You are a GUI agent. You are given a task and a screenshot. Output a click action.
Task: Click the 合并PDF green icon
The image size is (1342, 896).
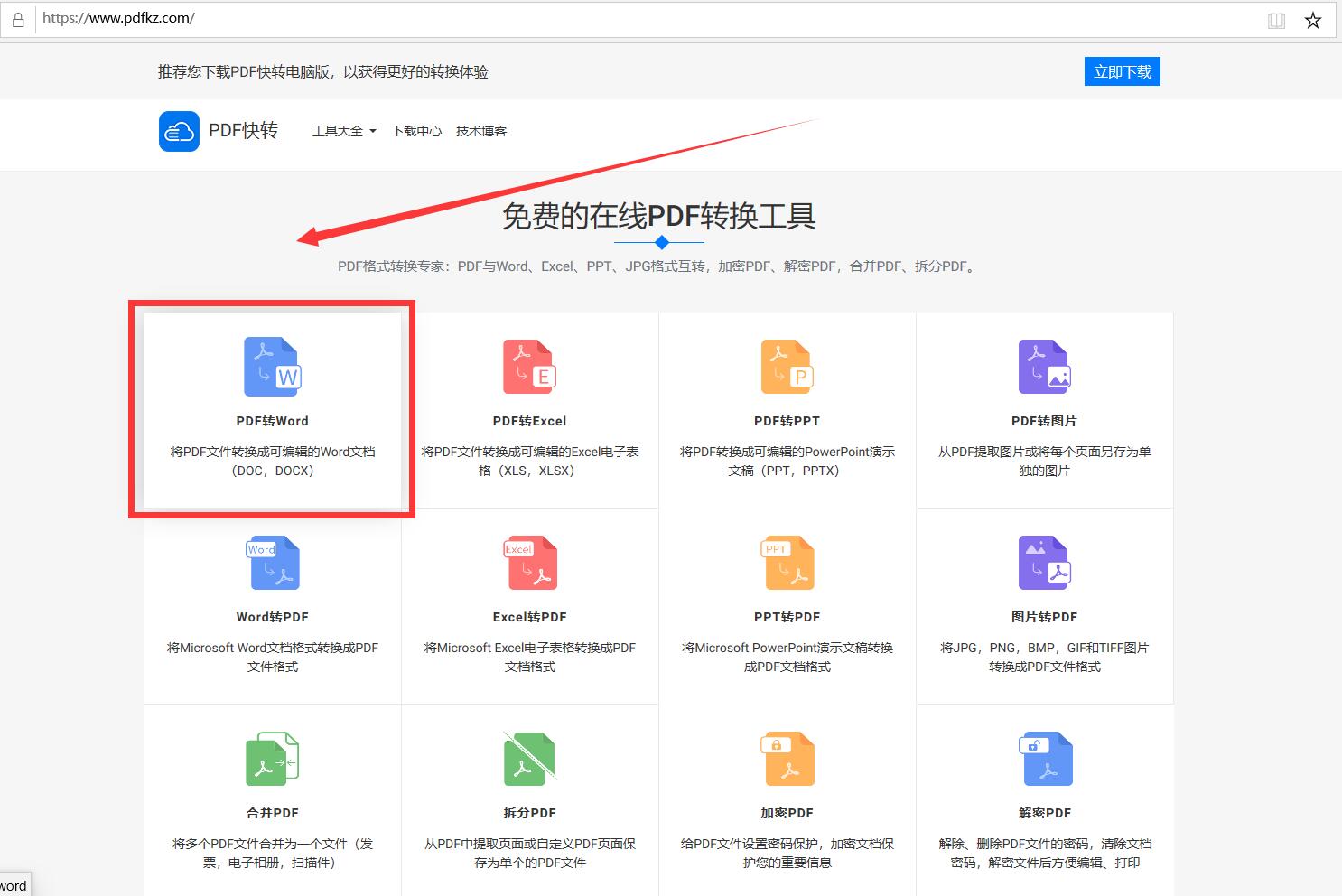271,759
